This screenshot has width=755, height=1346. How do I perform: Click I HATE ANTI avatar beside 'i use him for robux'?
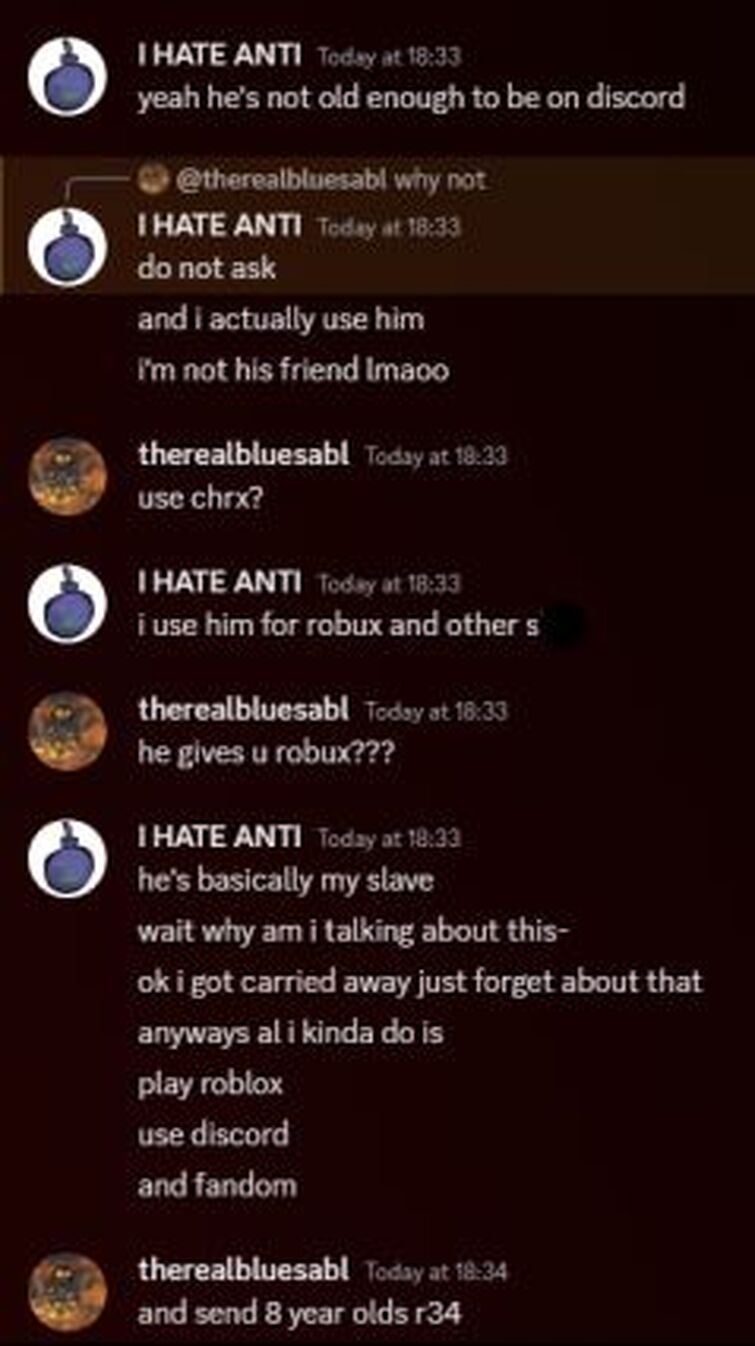tap(67, 604)
